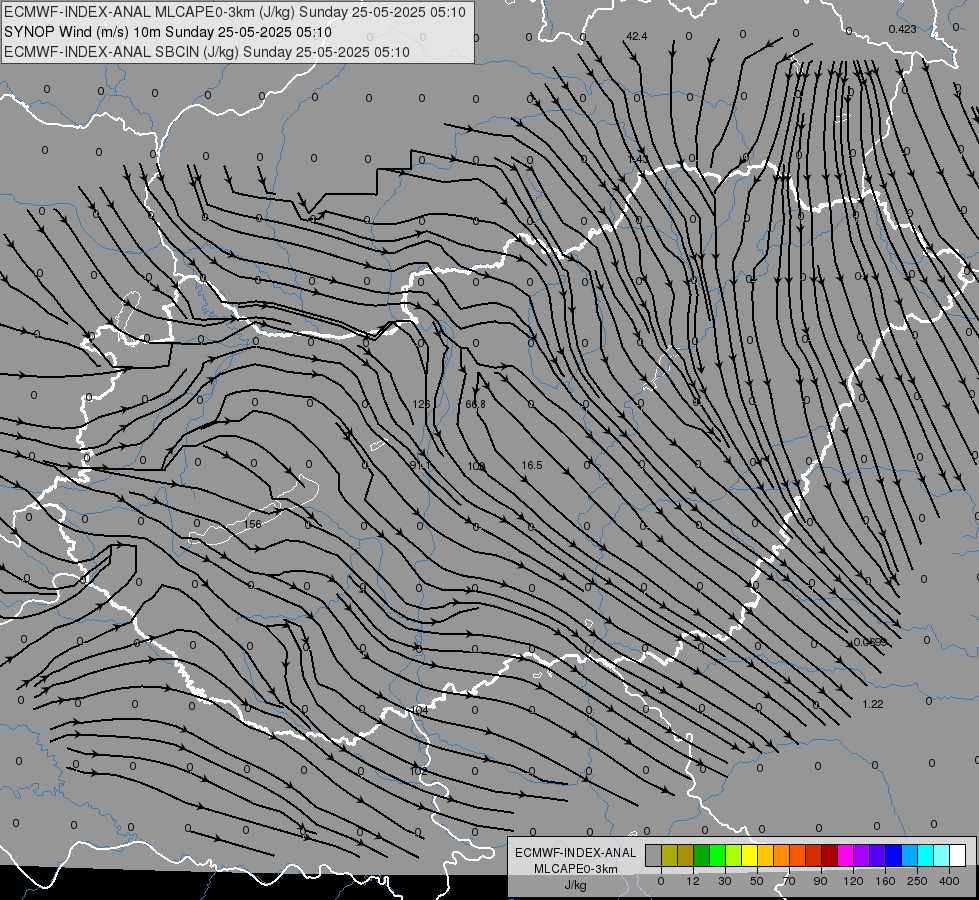The image size is (979, 900).
Task: Click the legend scale label 50
Action: pyautogui.click(x=757, y=881)
